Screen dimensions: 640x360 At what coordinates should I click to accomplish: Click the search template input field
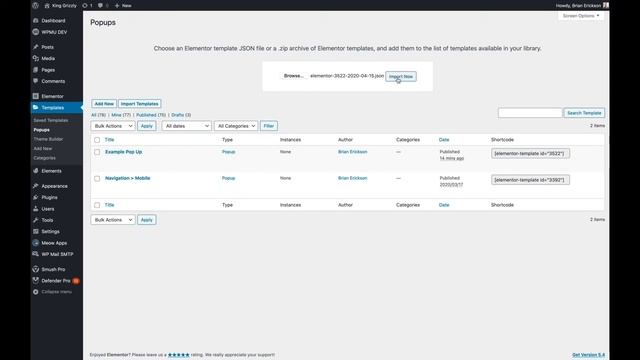(530, 113)
